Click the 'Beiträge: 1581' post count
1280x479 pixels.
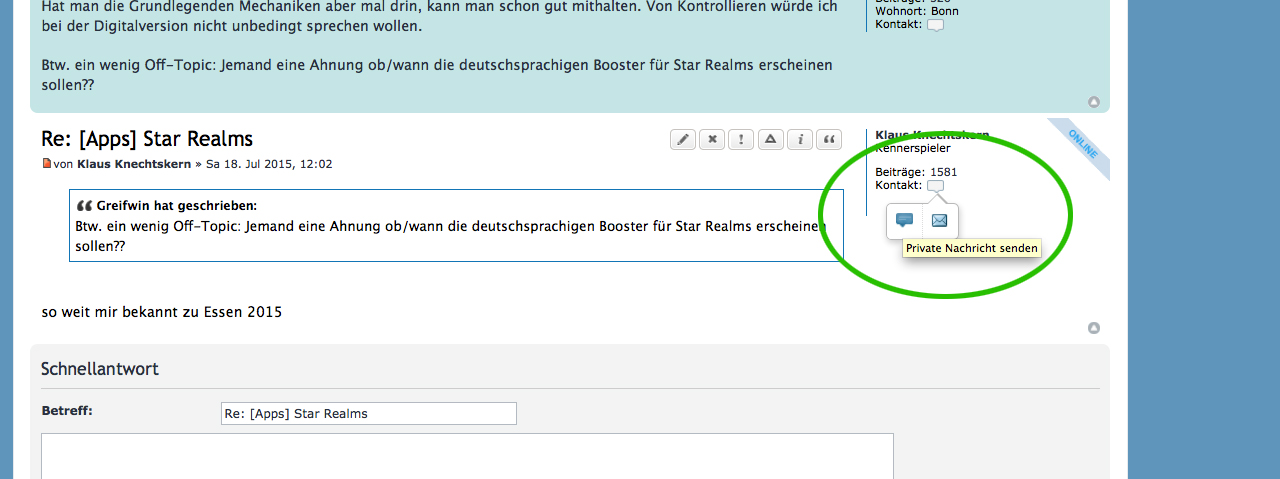pyautogui.click(x=916, y=172)
